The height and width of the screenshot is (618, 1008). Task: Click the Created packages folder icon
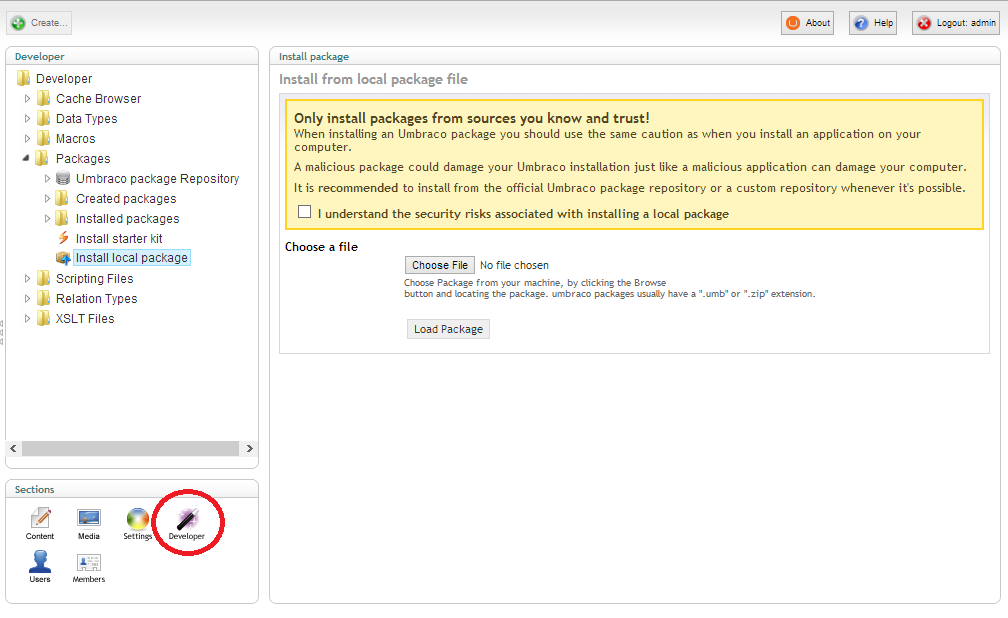click(x=62, y=198)
